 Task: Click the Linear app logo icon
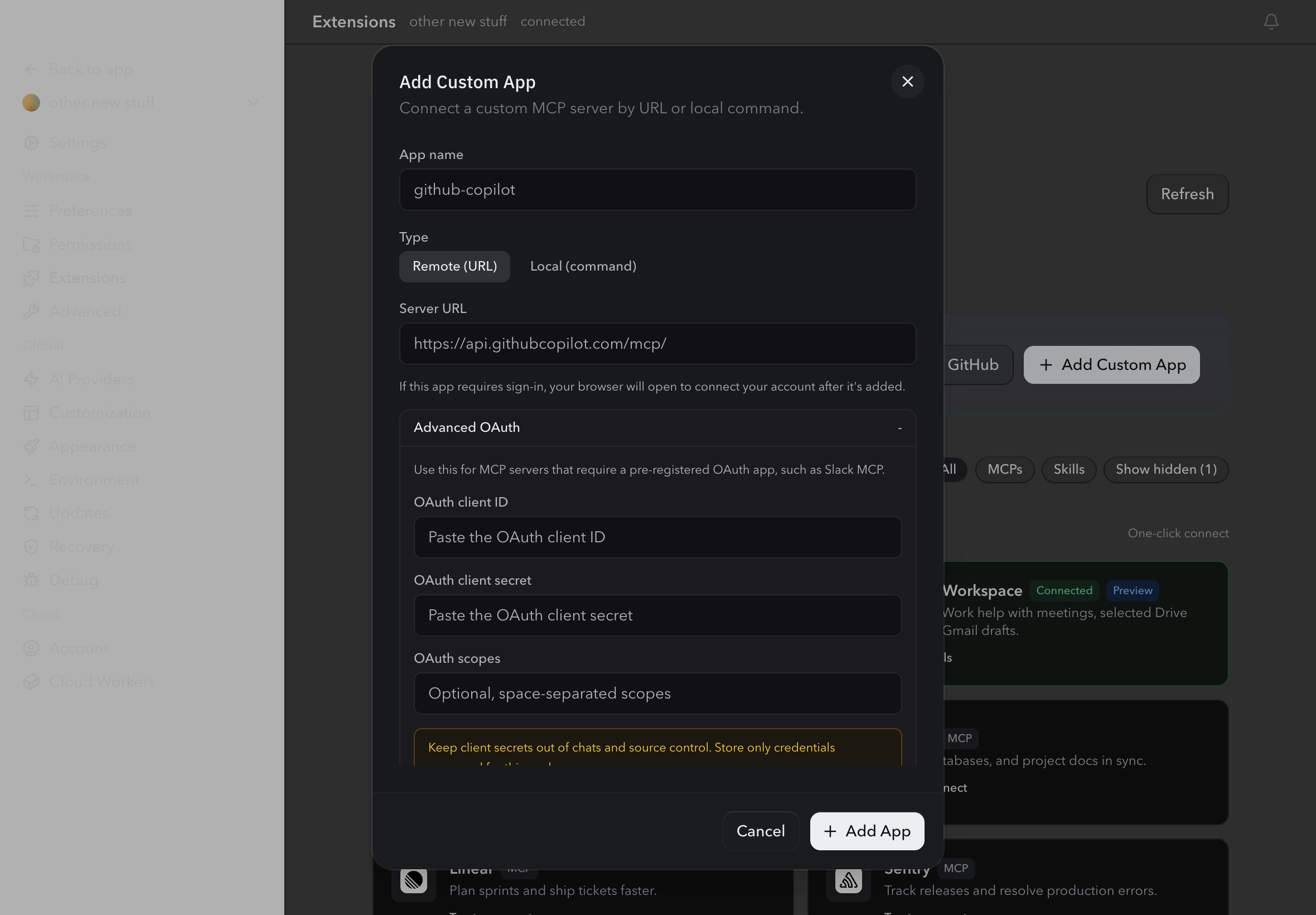click(x=413, y=880)
